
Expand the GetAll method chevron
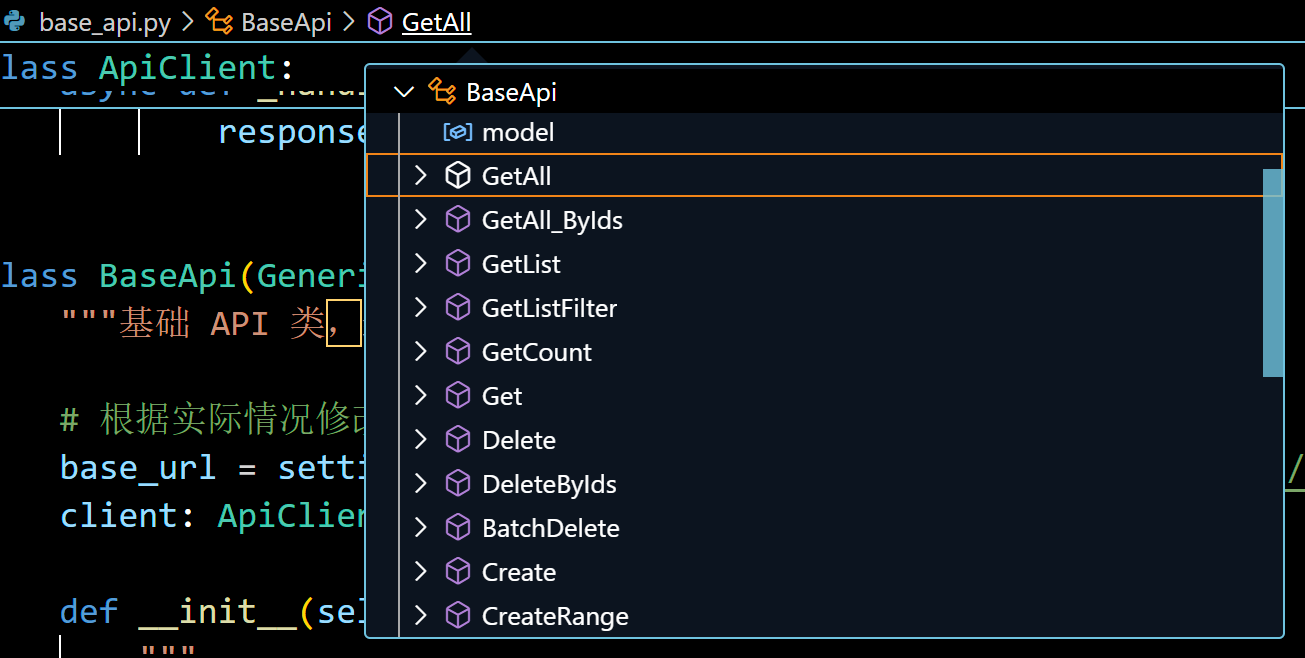pyautogui.click(x=421, y=176)
